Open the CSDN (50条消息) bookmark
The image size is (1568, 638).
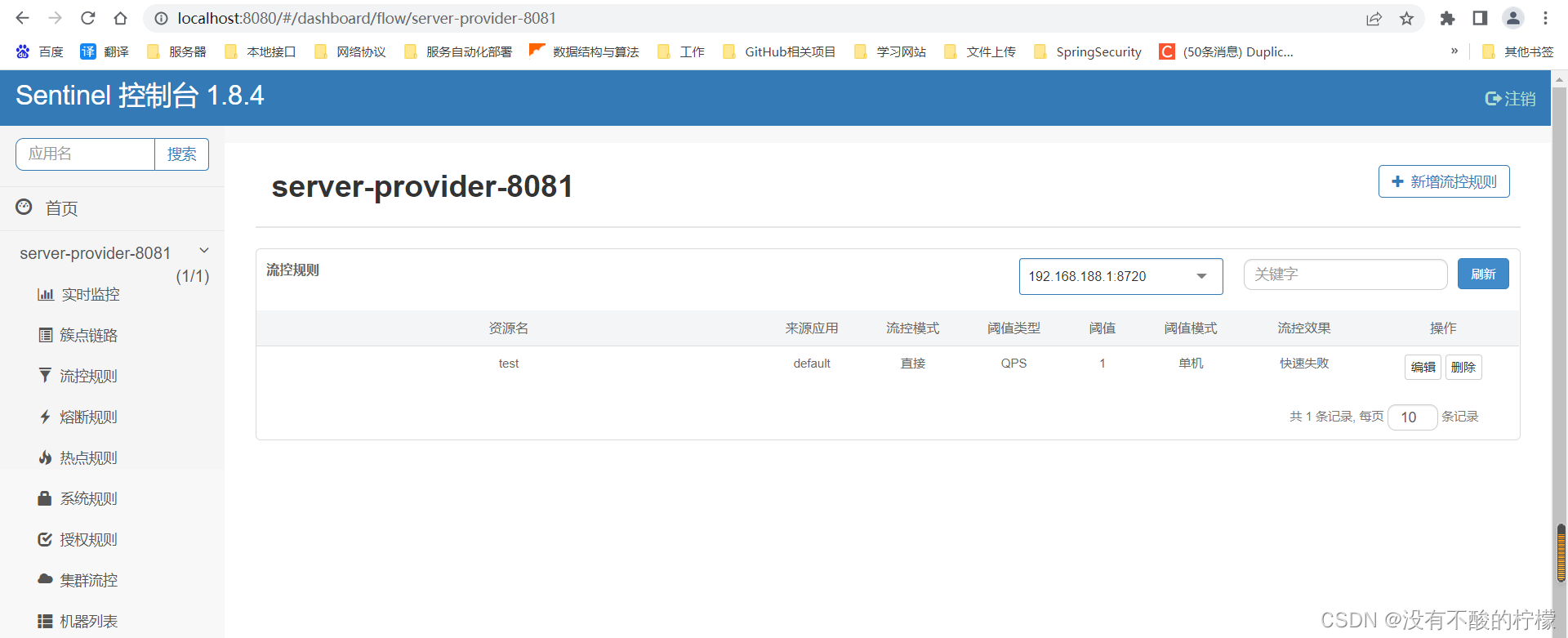point(1226,51)
